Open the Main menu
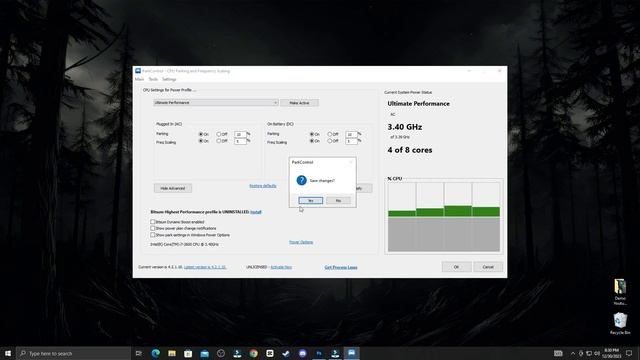The image size is (640, 360). tap(139, 79)
